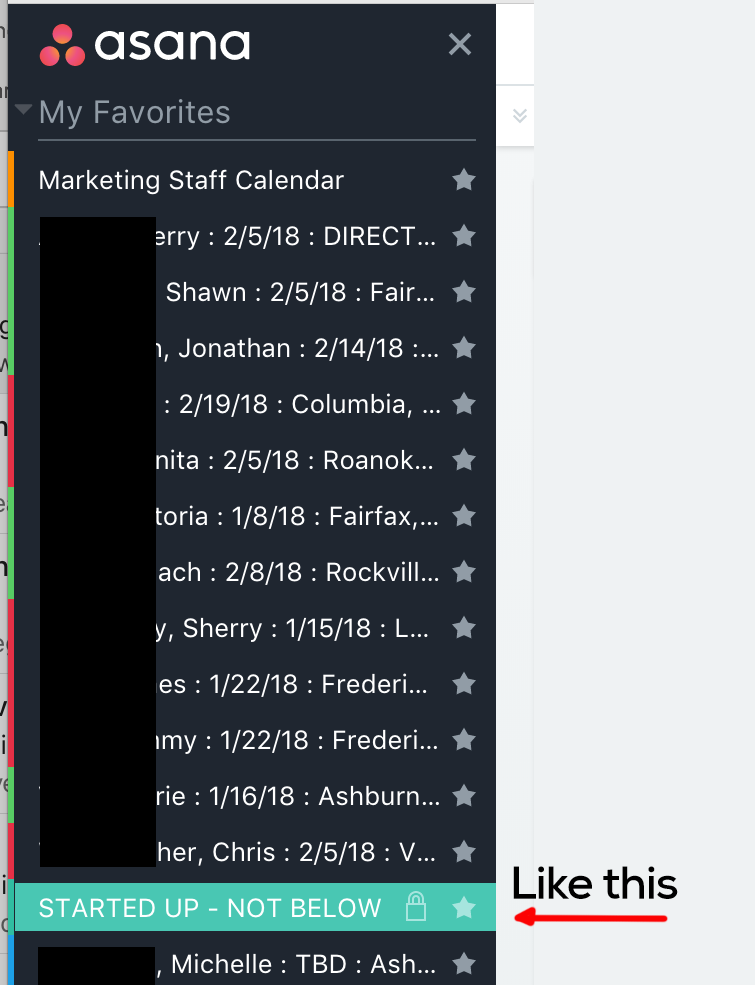The width and height of the screenshot is (755, 985).
Task: Collapse the My Favorites section
Action: 24,111
